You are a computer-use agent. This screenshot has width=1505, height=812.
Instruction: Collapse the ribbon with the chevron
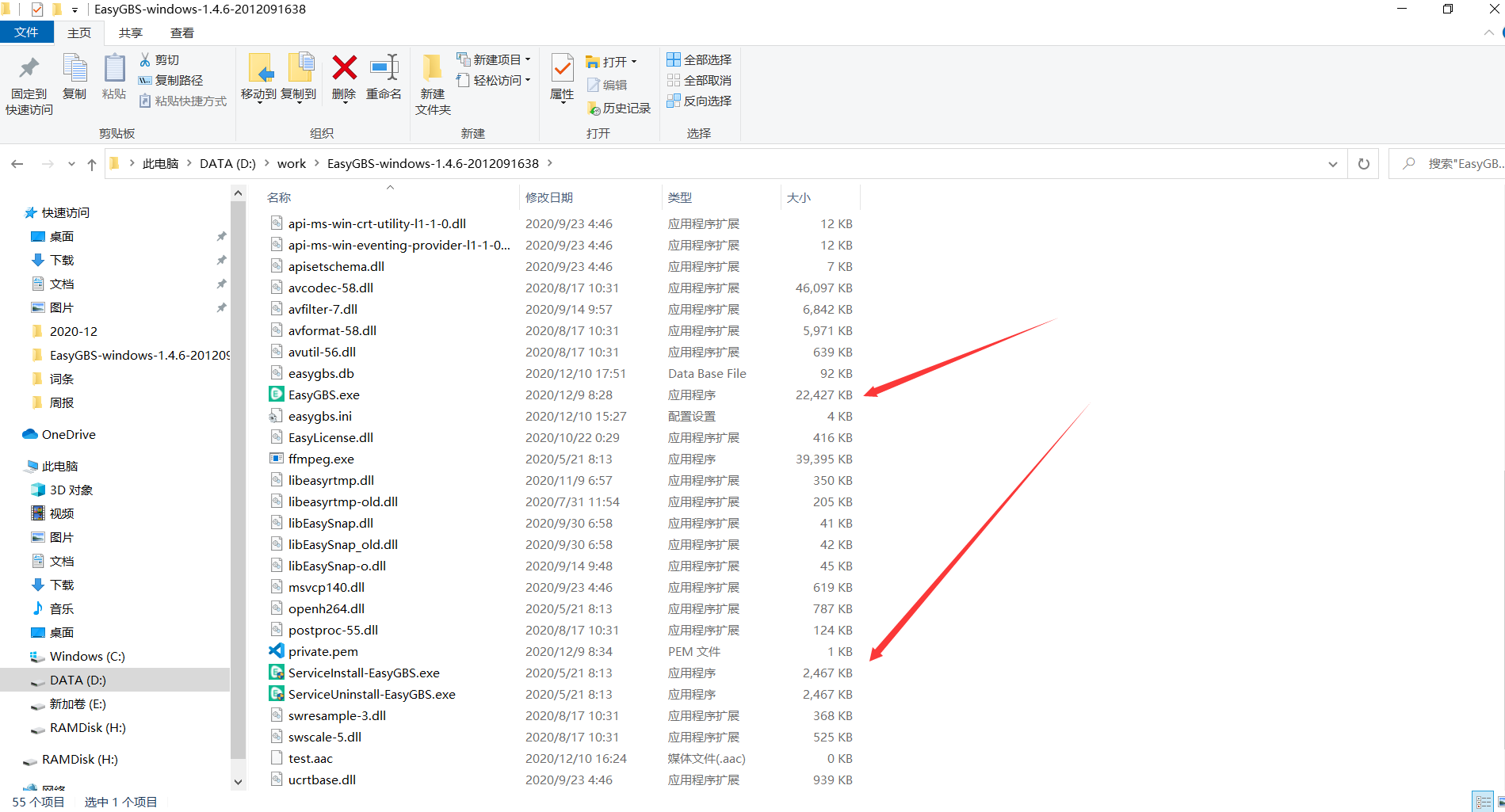[1489, 32]
